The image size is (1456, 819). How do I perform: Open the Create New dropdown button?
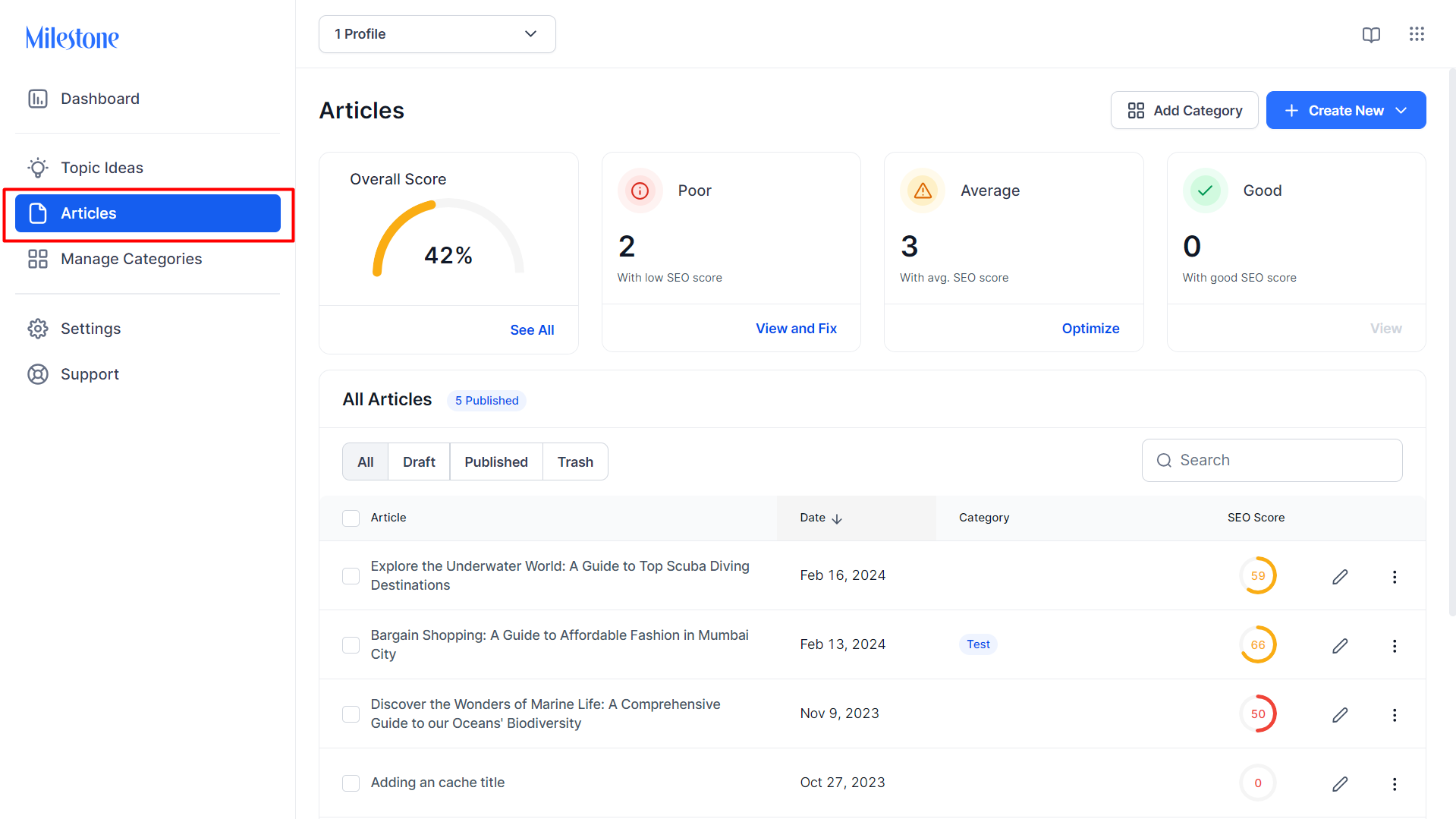coord(1346,111)
